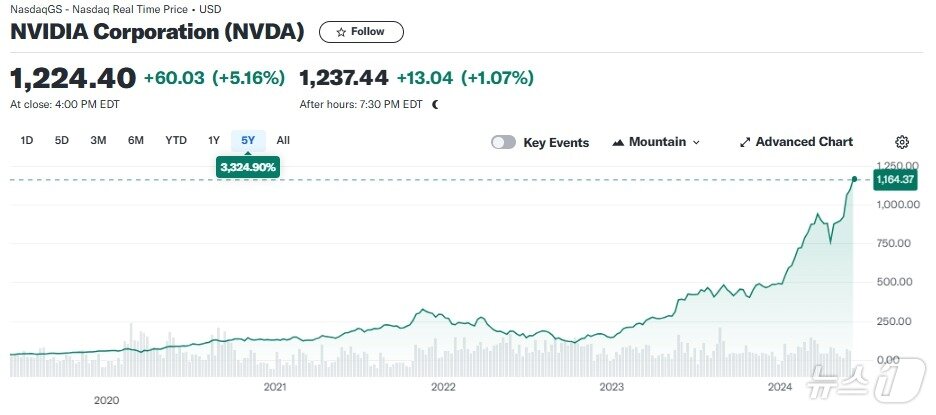Select the 5D time range tab
This screenshot has height=415, width=936.
pyautogui.click(x=62, y=140)
